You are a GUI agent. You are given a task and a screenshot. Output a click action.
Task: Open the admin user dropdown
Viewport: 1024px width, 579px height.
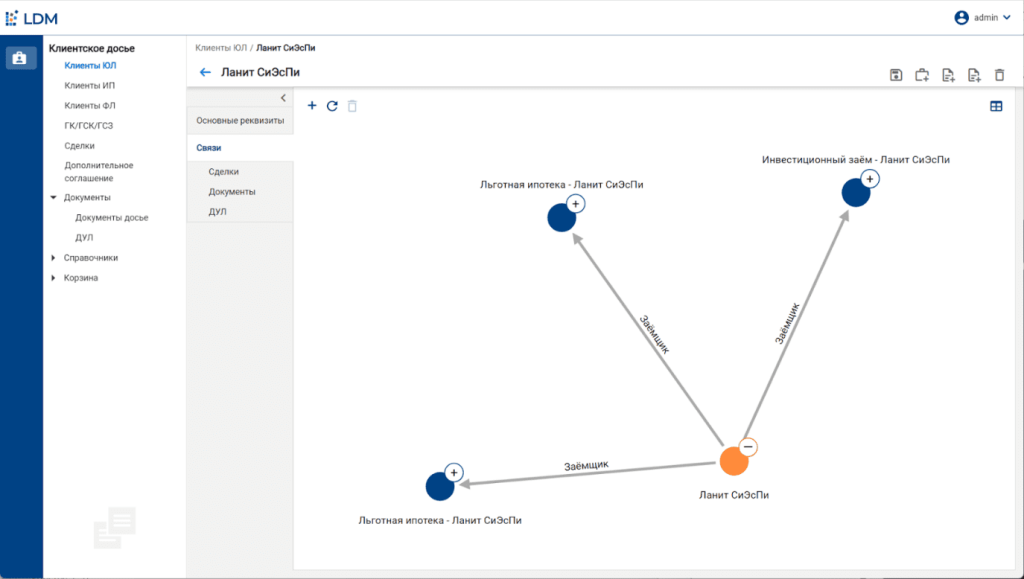(983, 17)
